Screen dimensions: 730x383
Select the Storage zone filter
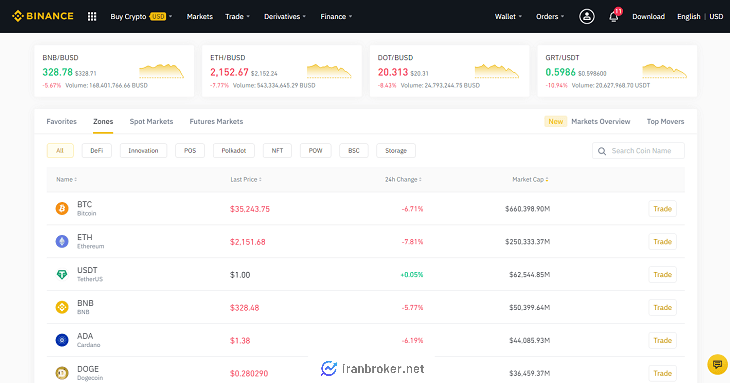click(x=396, y=151)
